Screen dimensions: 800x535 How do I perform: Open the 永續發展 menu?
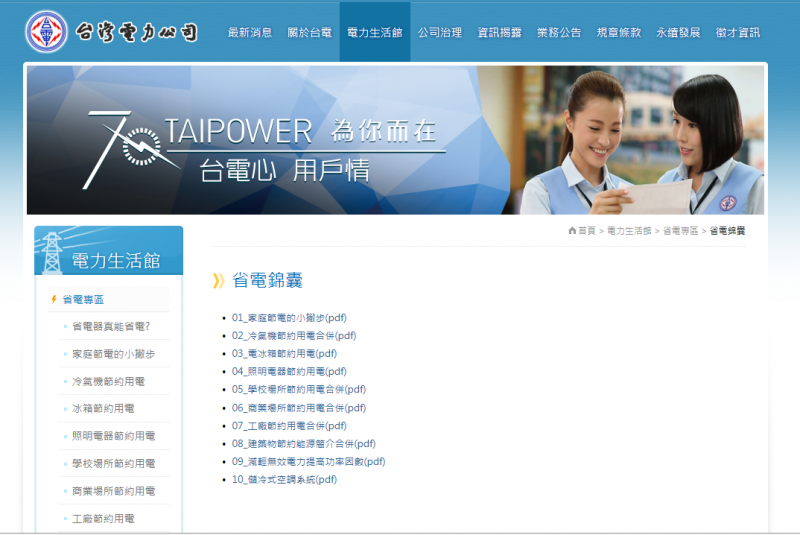pos(678,33)
